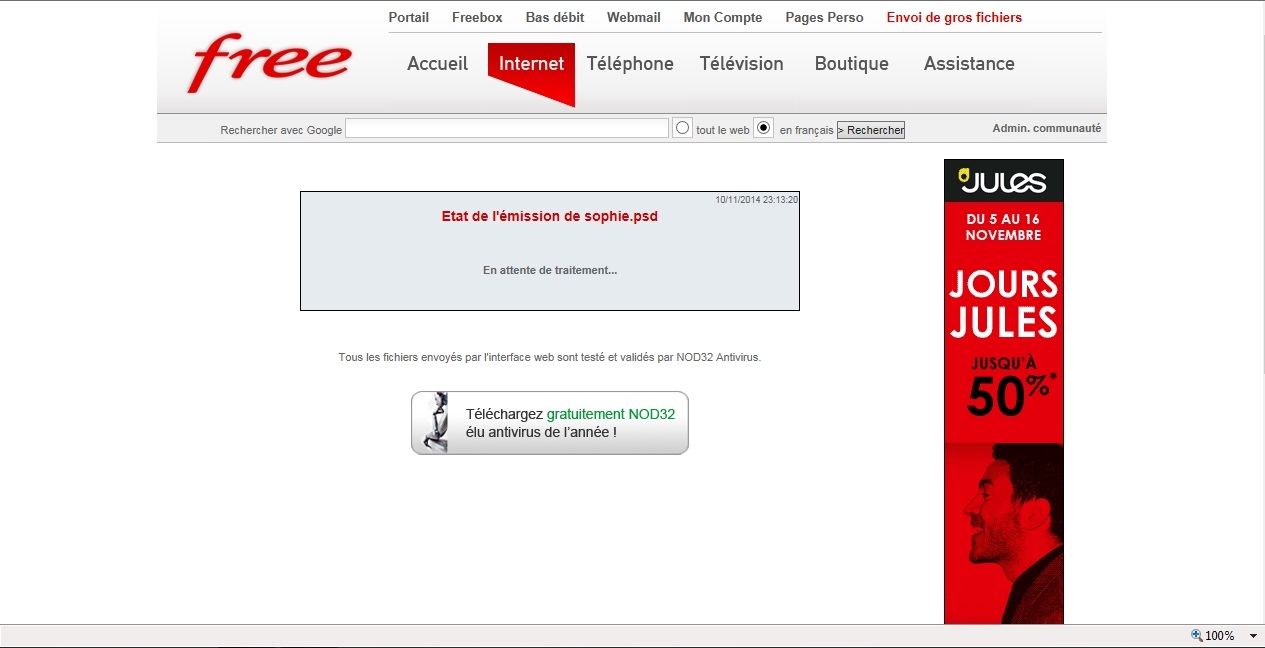Open the zoom level dropdown arrow
Screen dimensions: 1265x648
click(1253, 636)
